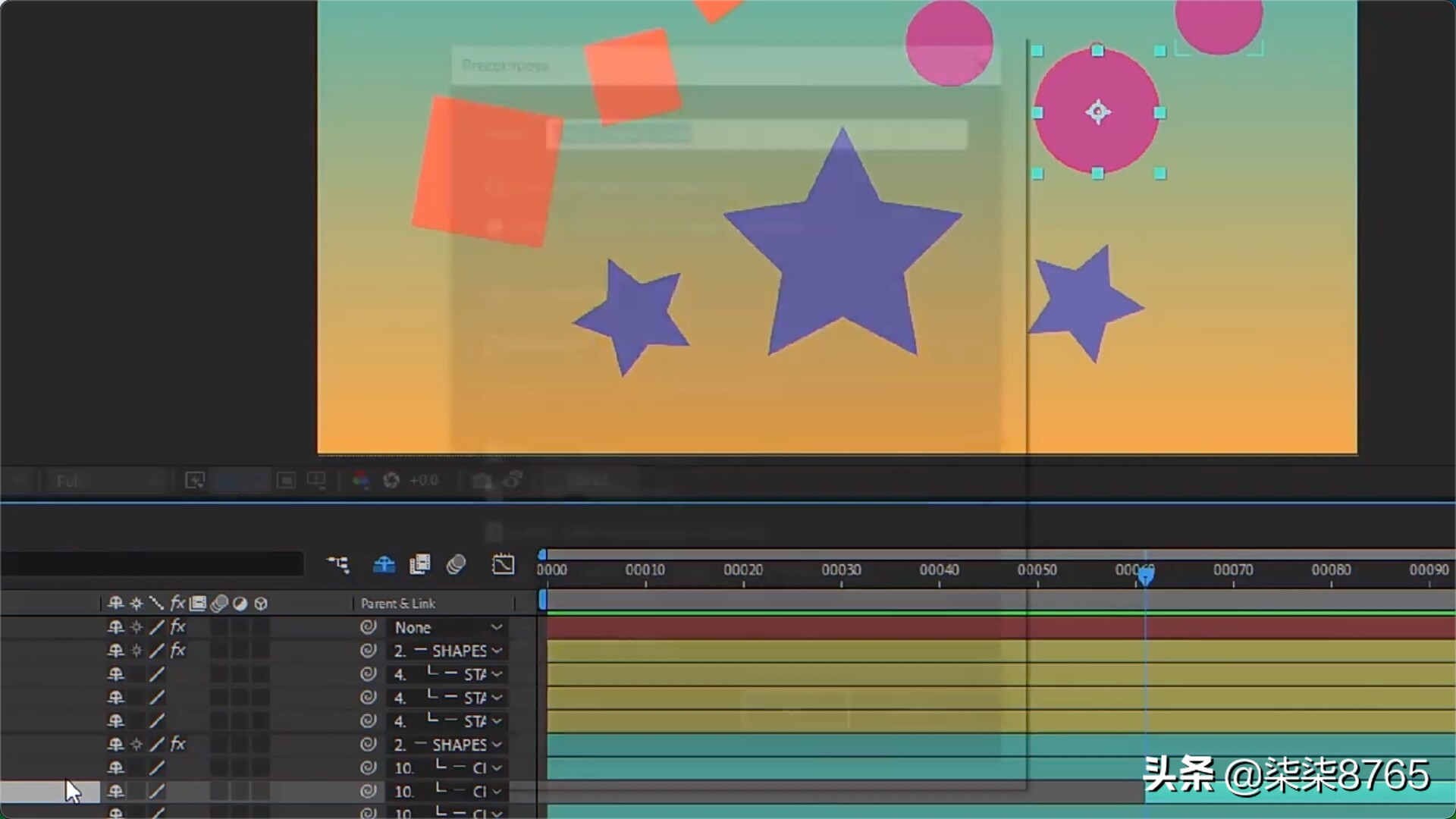Click the Parent & Link column header
Screen dimensions: 1456x819
[x=398, y=604]
